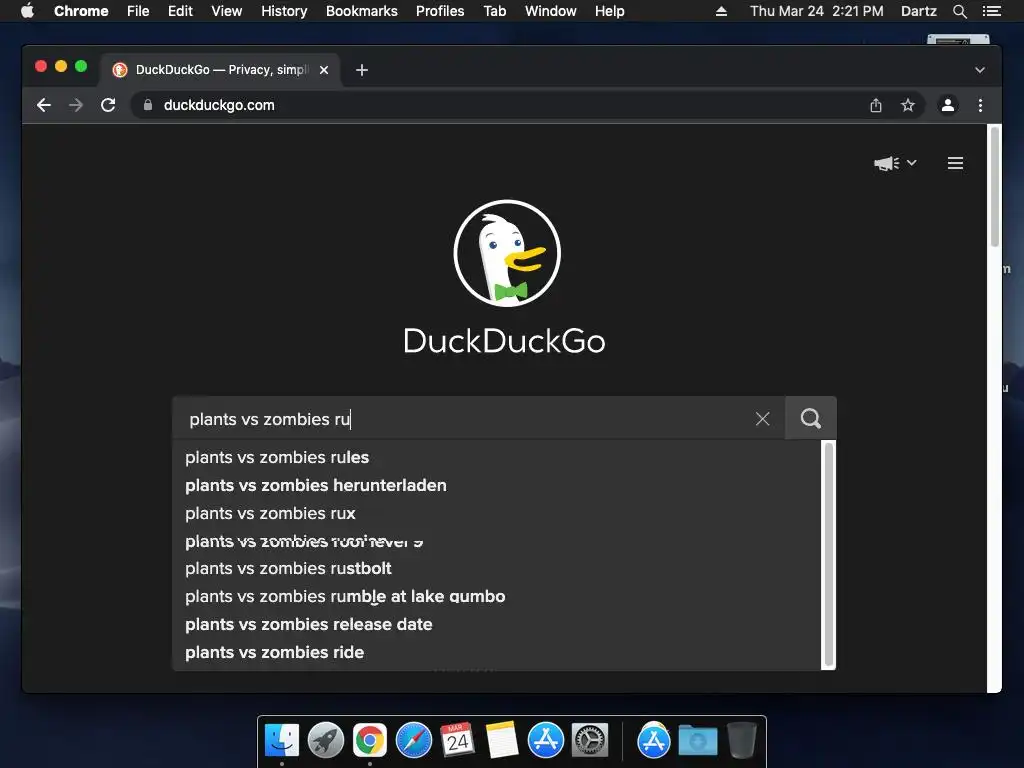1024x768 pixels.
Task: Reload the page
Action: [x=108, y=105]
